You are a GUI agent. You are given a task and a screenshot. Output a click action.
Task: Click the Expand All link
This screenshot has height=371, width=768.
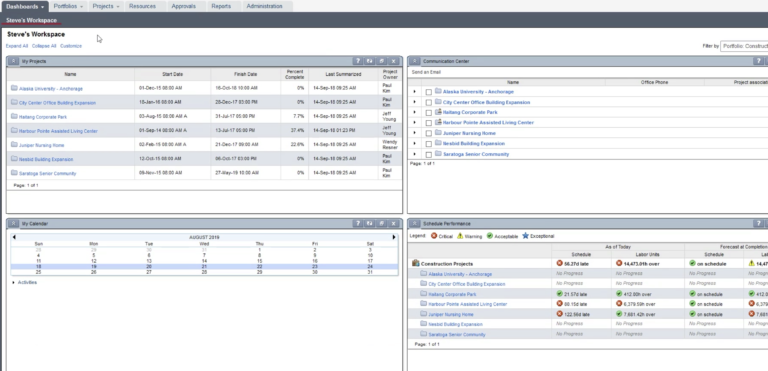[17, 46]
